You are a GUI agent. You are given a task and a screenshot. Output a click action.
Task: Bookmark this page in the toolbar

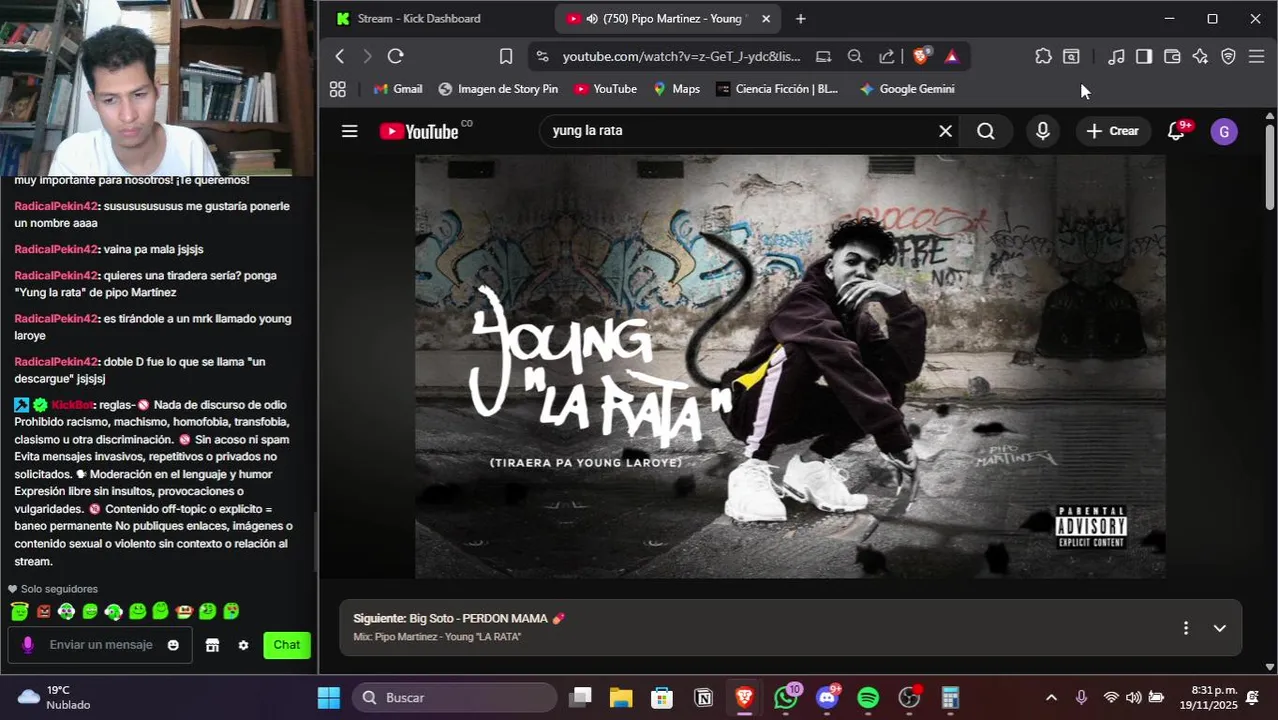pyautogui.click(x=506, y=56)
